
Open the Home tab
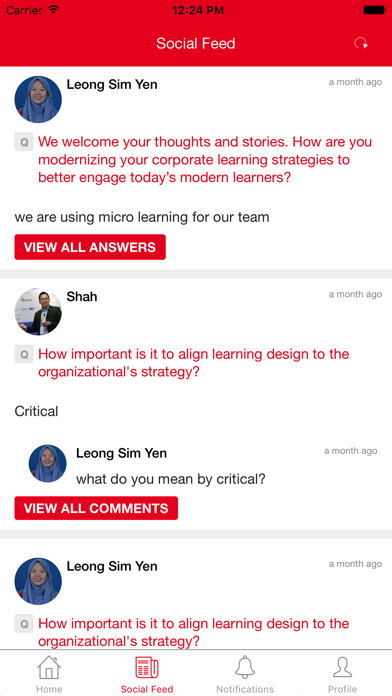tap(49, 674)
